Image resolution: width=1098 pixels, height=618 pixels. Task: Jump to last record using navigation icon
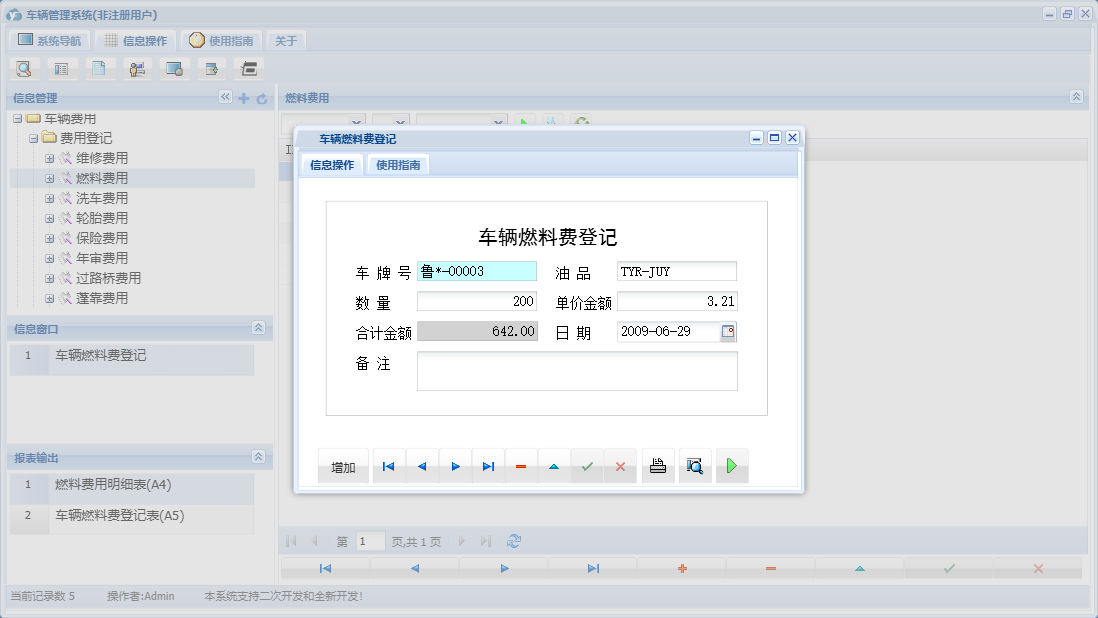coord(488,466)
